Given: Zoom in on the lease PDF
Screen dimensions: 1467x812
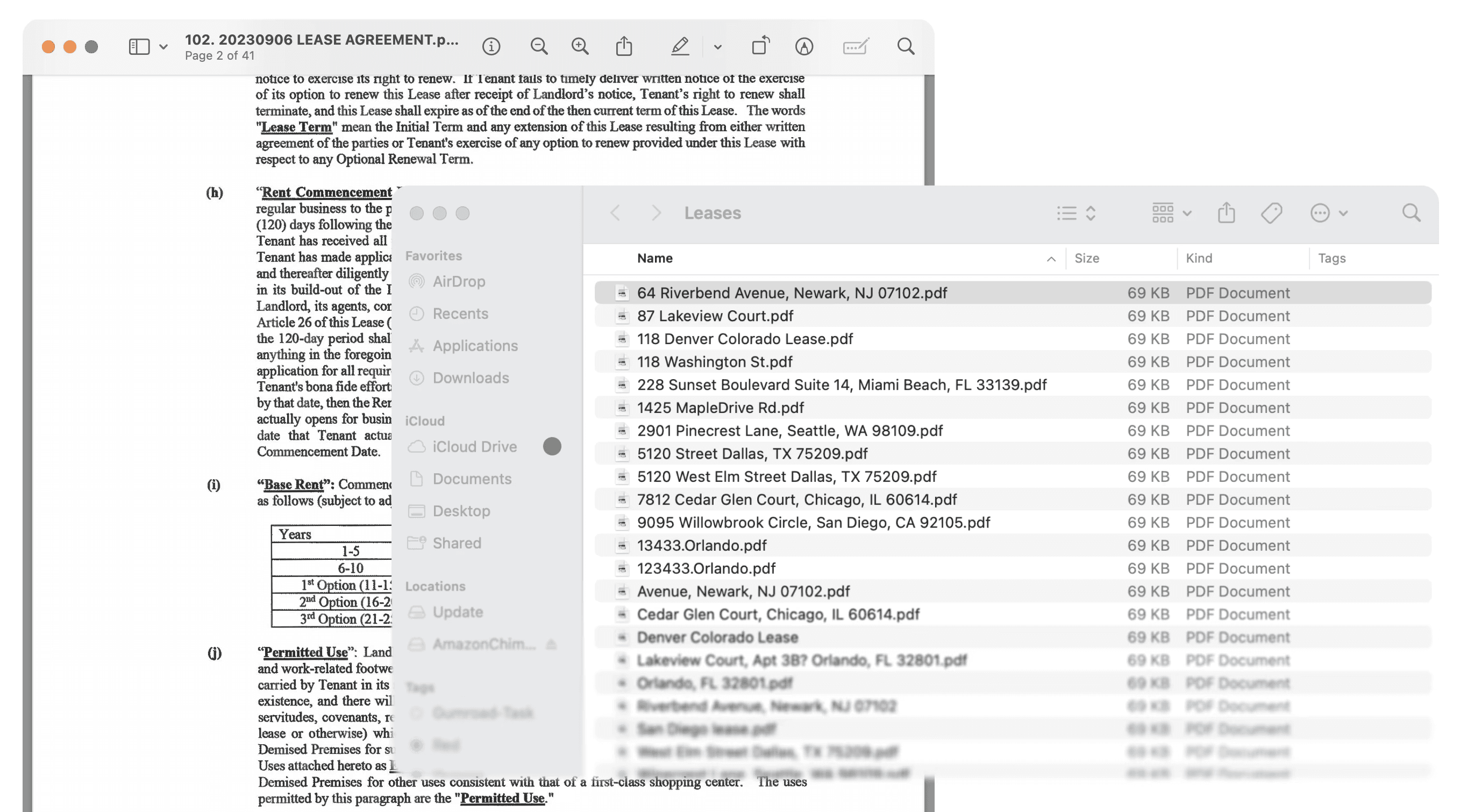Looking at the screenshot, I should coord(580,46).
